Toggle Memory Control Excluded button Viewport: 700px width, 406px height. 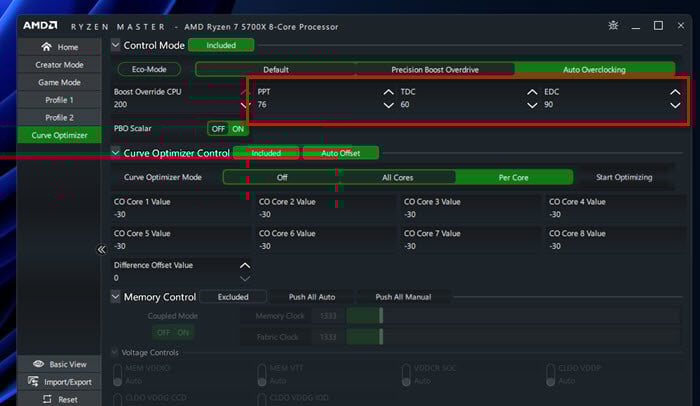pos(233,297)
